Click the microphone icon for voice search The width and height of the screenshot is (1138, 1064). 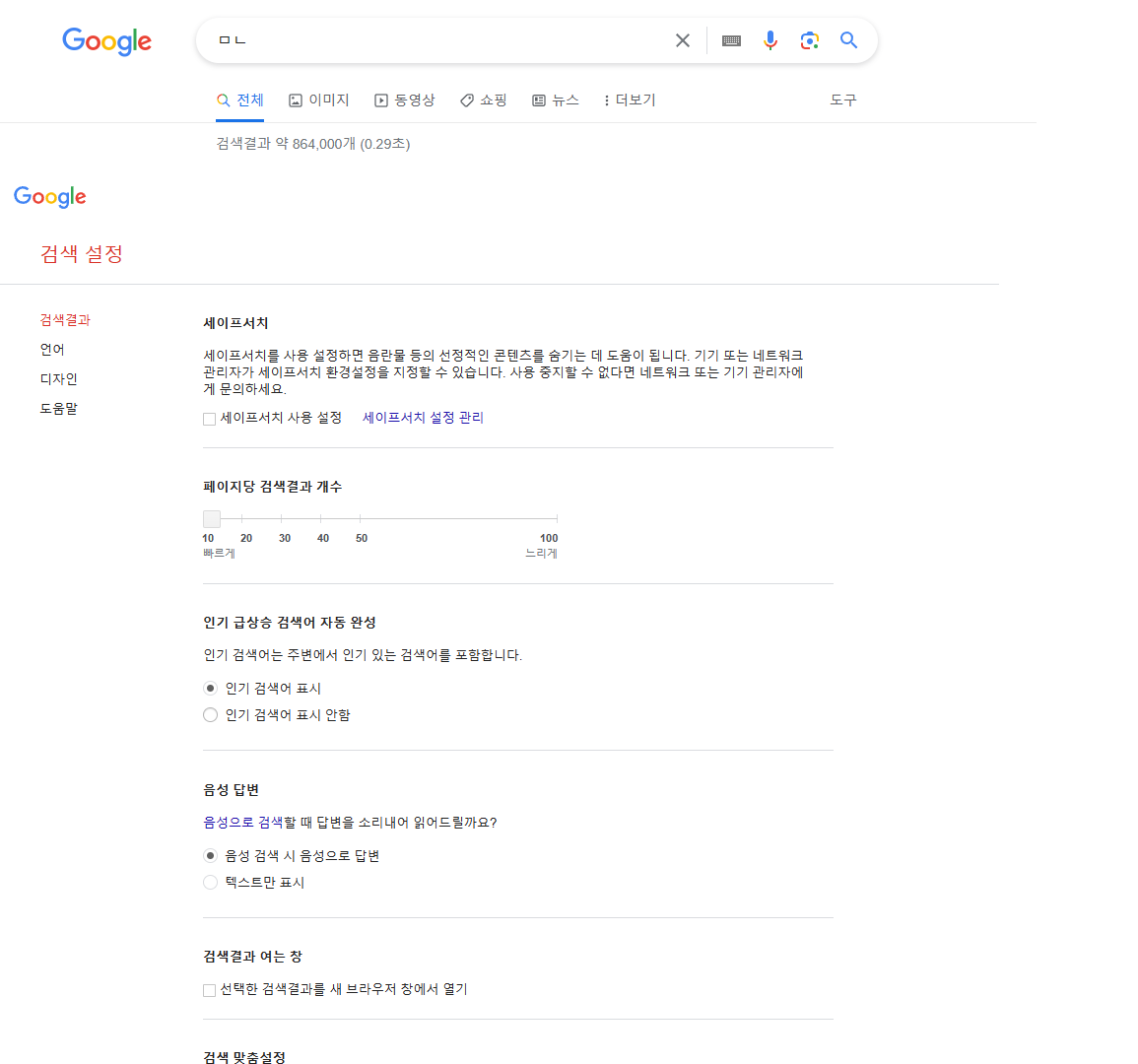(x=770, y=40)
